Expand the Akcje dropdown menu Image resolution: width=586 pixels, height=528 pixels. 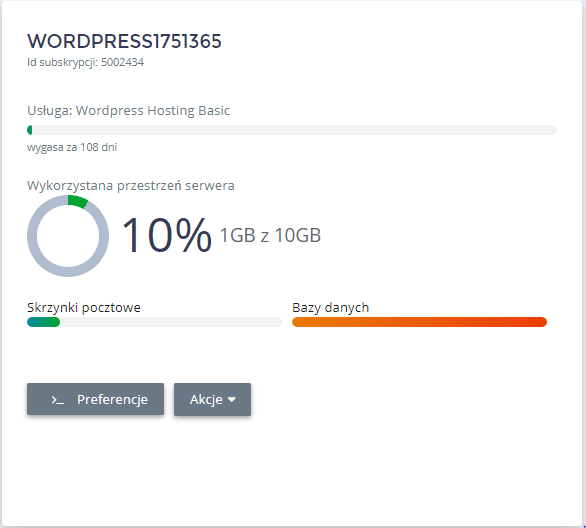212,399
